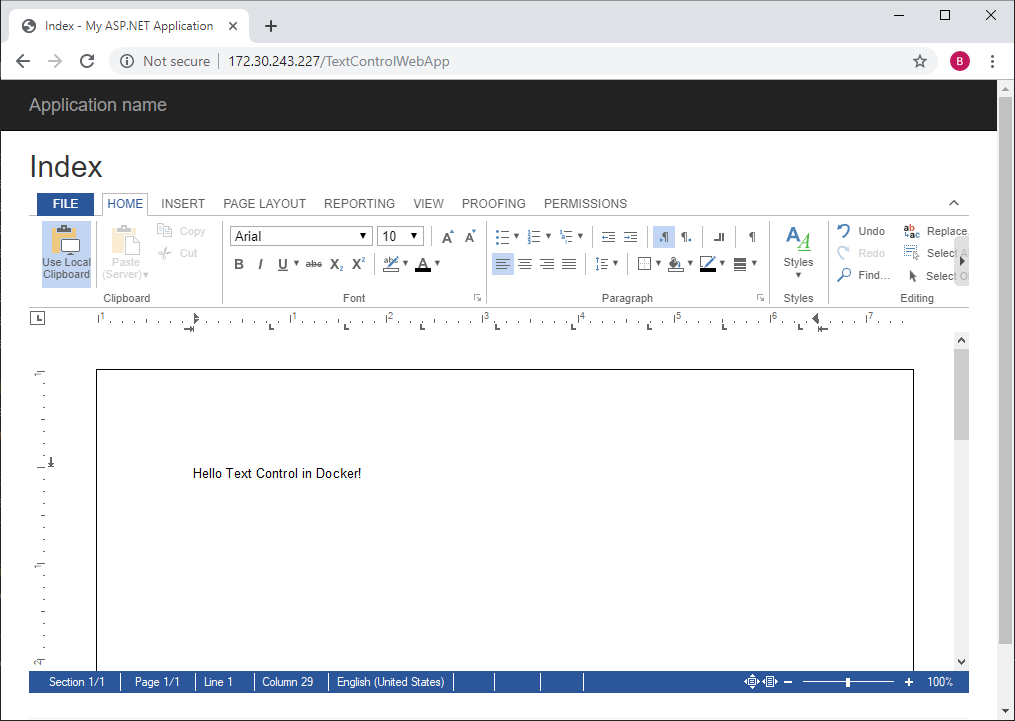
Task: Reload the page in browser
Action: click(87, 61)
